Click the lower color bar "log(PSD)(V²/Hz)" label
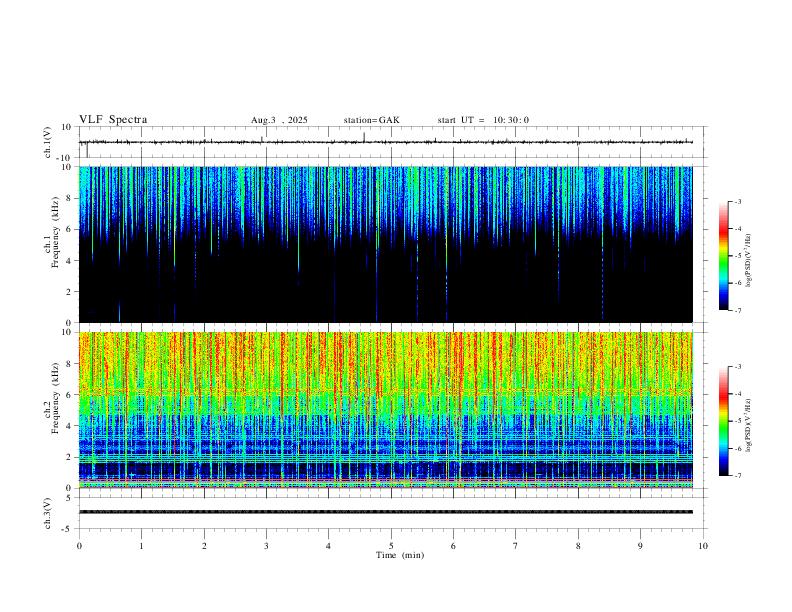This screenshot has width=792, height=612. click(748, 426)
